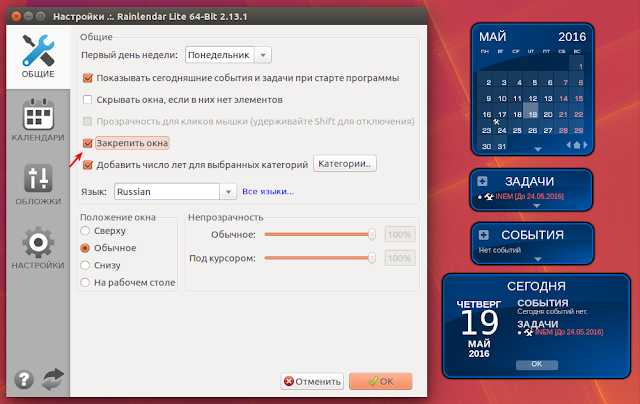This screenshot has width=640, height=404.
Task: Click the МАЙ month title in the calendar
Action: (493, 37)
